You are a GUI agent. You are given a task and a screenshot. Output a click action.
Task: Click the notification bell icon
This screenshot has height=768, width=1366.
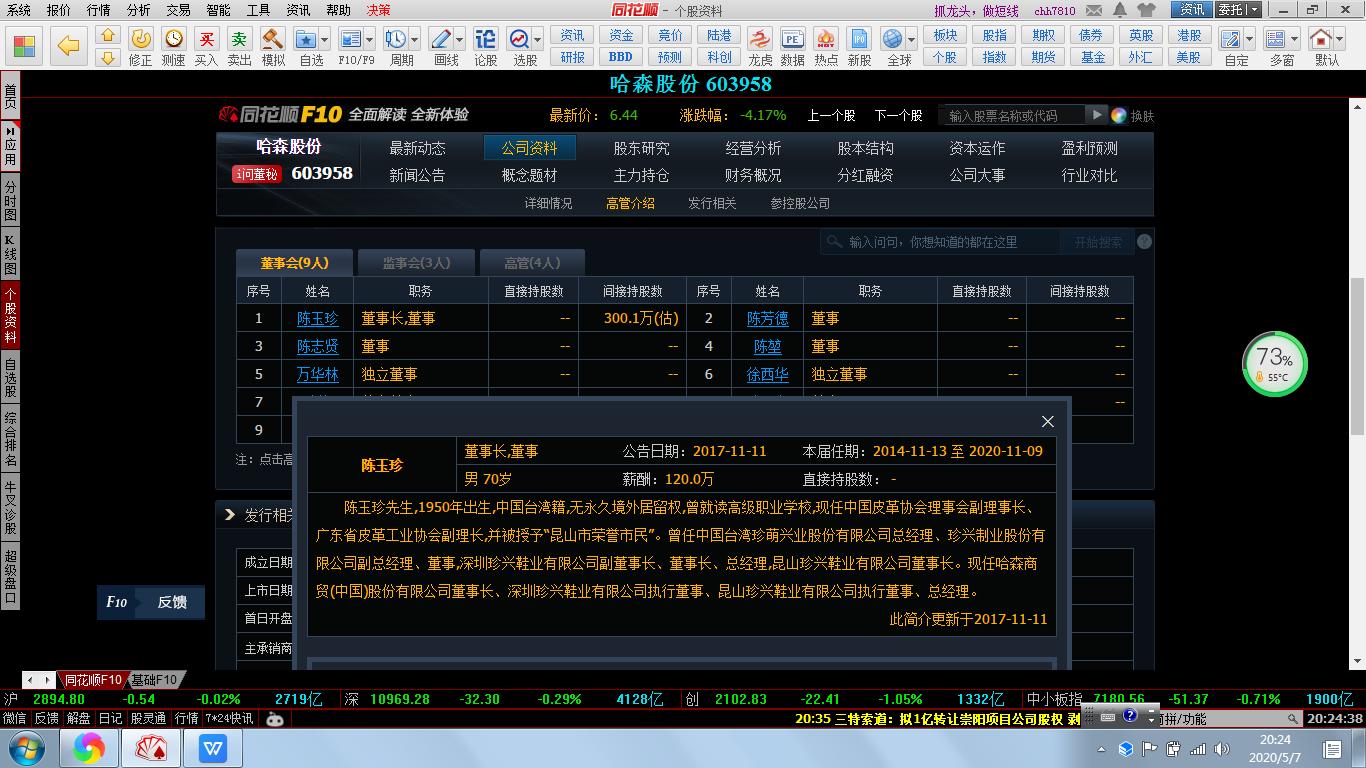point(1119,10)
